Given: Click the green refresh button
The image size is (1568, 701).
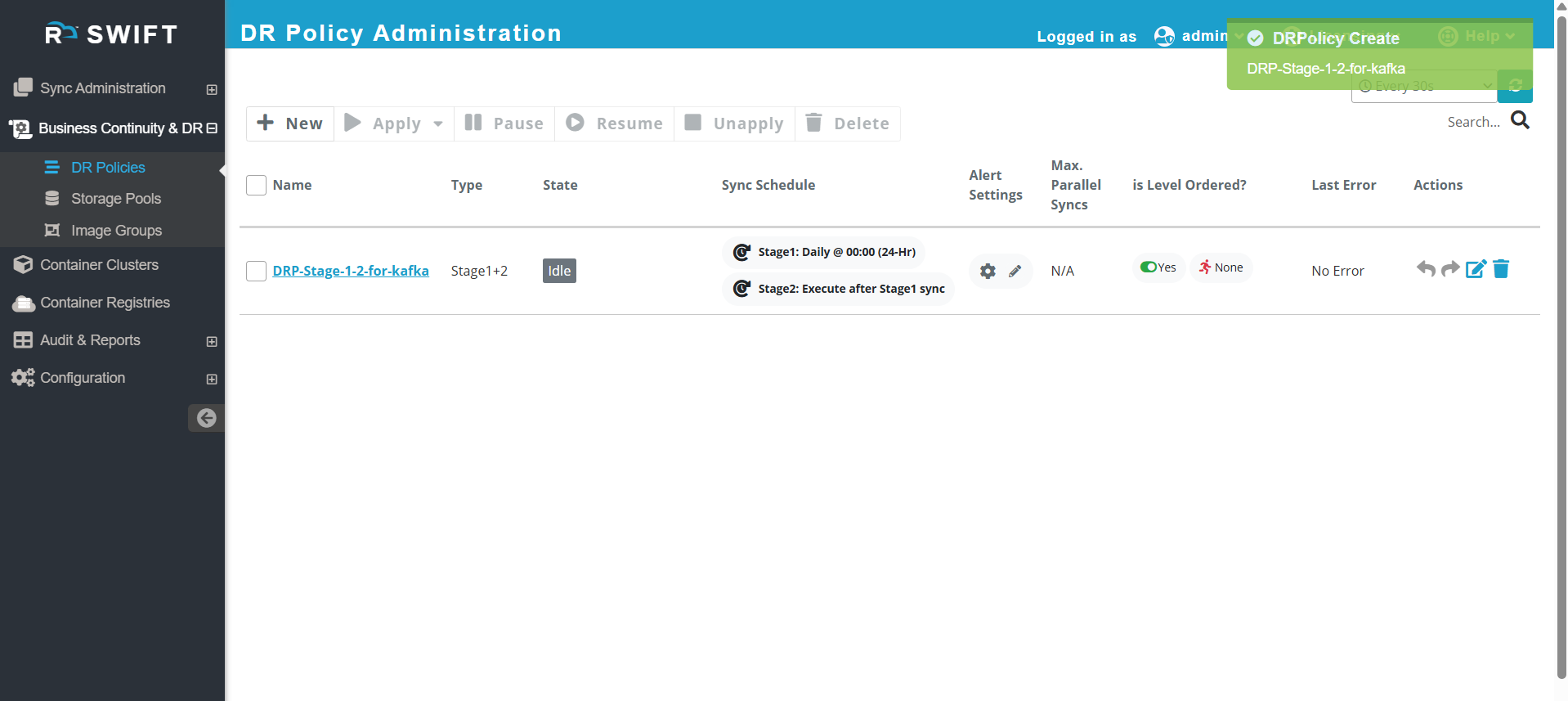Looking at the screenshot, I should pos(1514,86).
